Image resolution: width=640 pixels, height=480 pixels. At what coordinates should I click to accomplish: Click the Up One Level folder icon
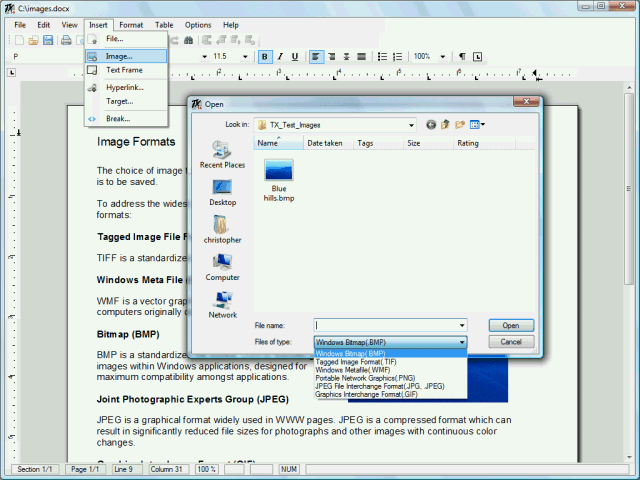[446, 125]
